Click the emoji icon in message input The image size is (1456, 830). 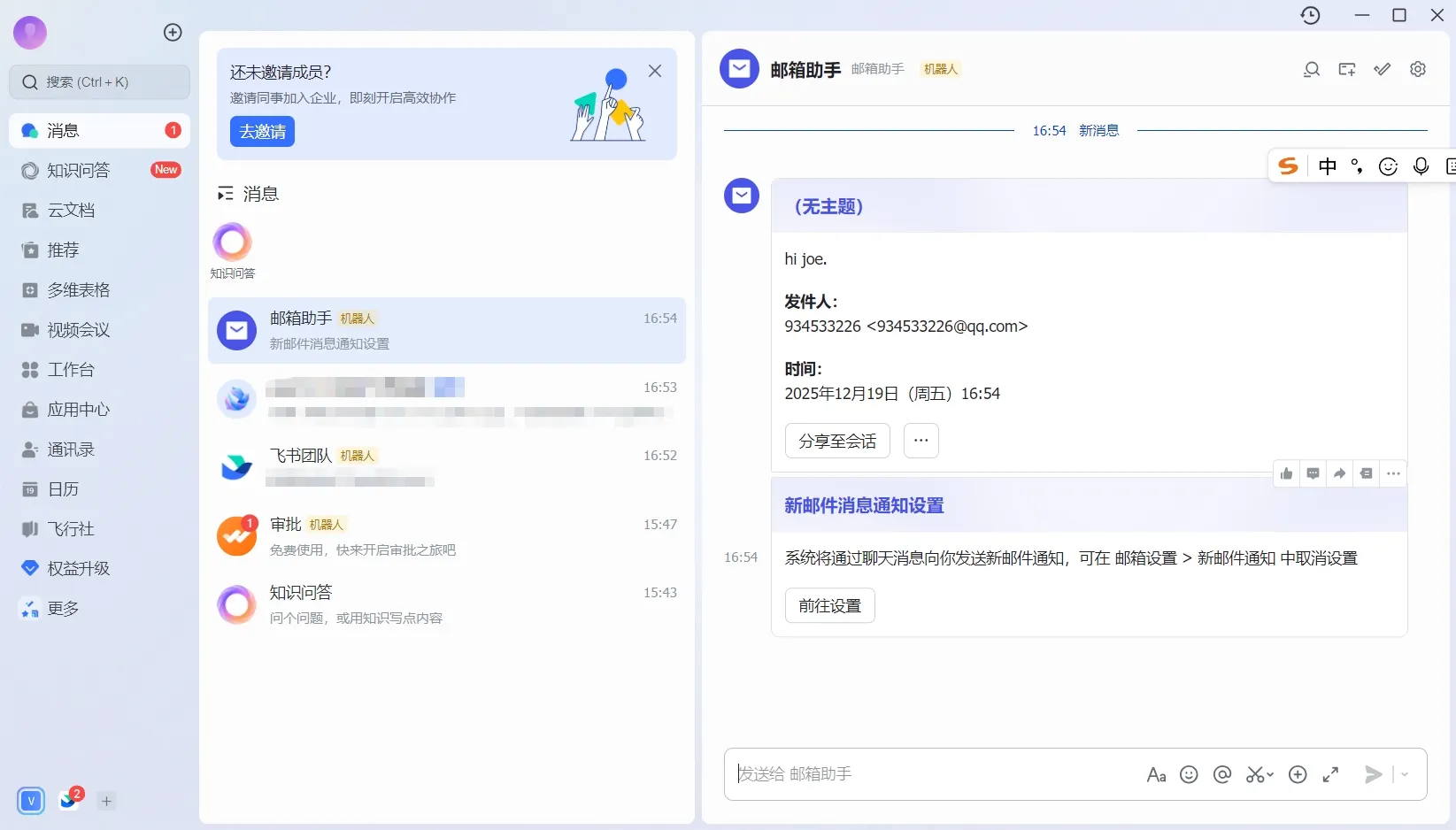pos(1189,774)
